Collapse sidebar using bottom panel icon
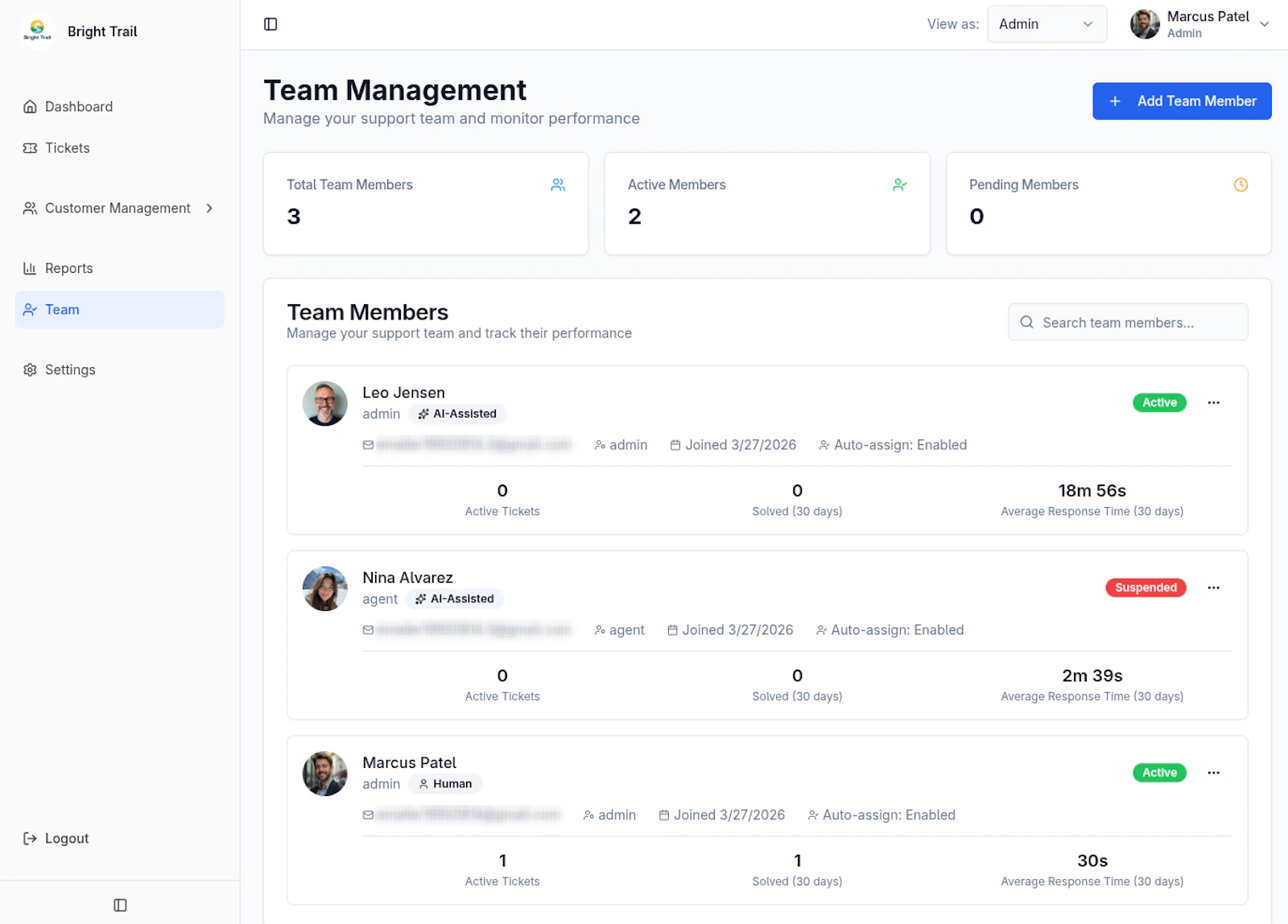1288x924 pixels. (x=120, y=905)
